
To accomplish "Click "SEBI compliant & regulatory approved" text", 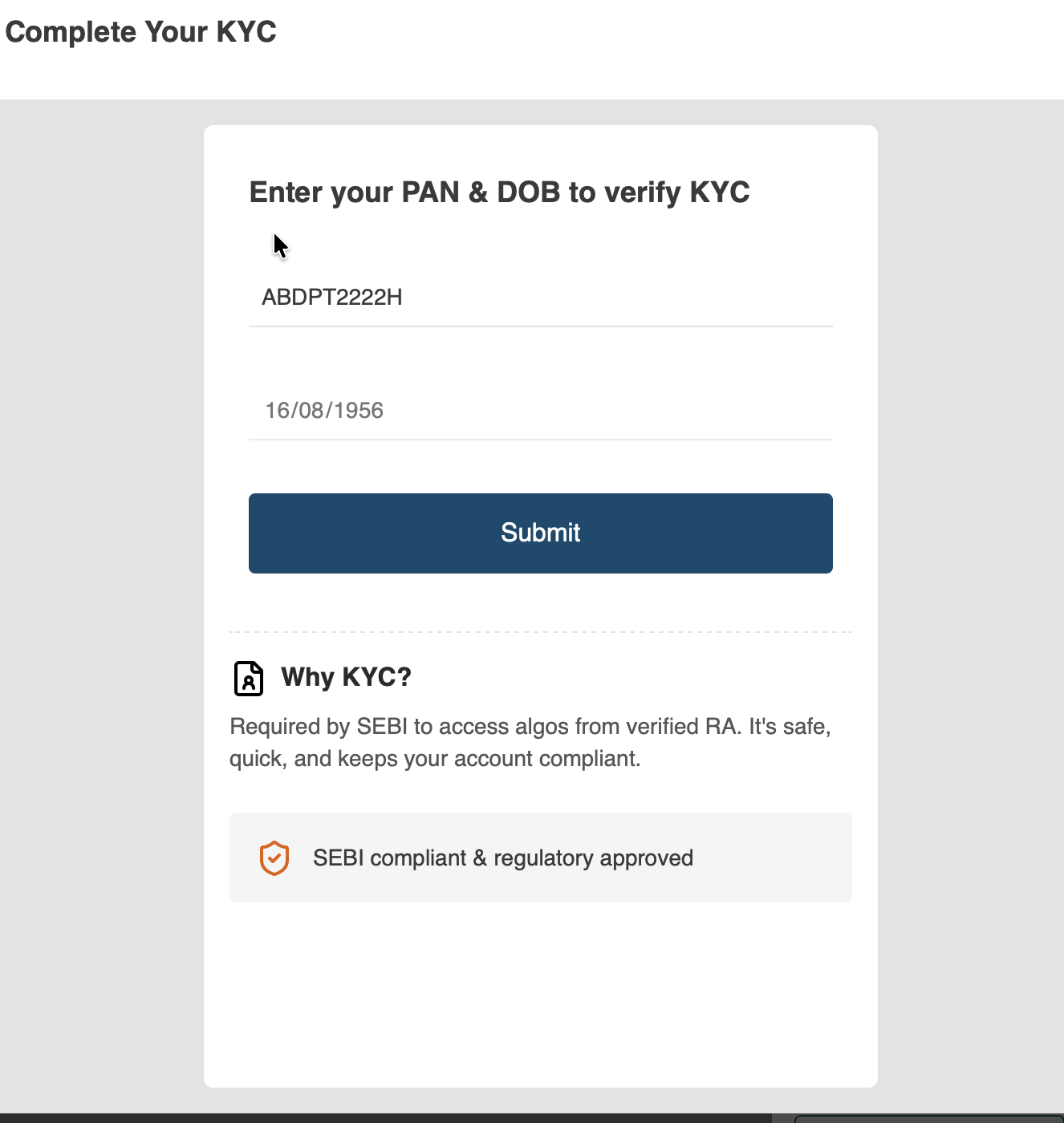I will tap(503, 858).
